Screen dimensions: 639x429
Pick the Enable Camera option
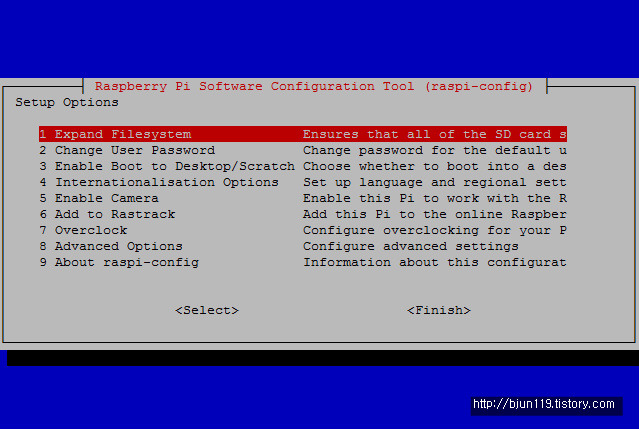coord(303,198)
